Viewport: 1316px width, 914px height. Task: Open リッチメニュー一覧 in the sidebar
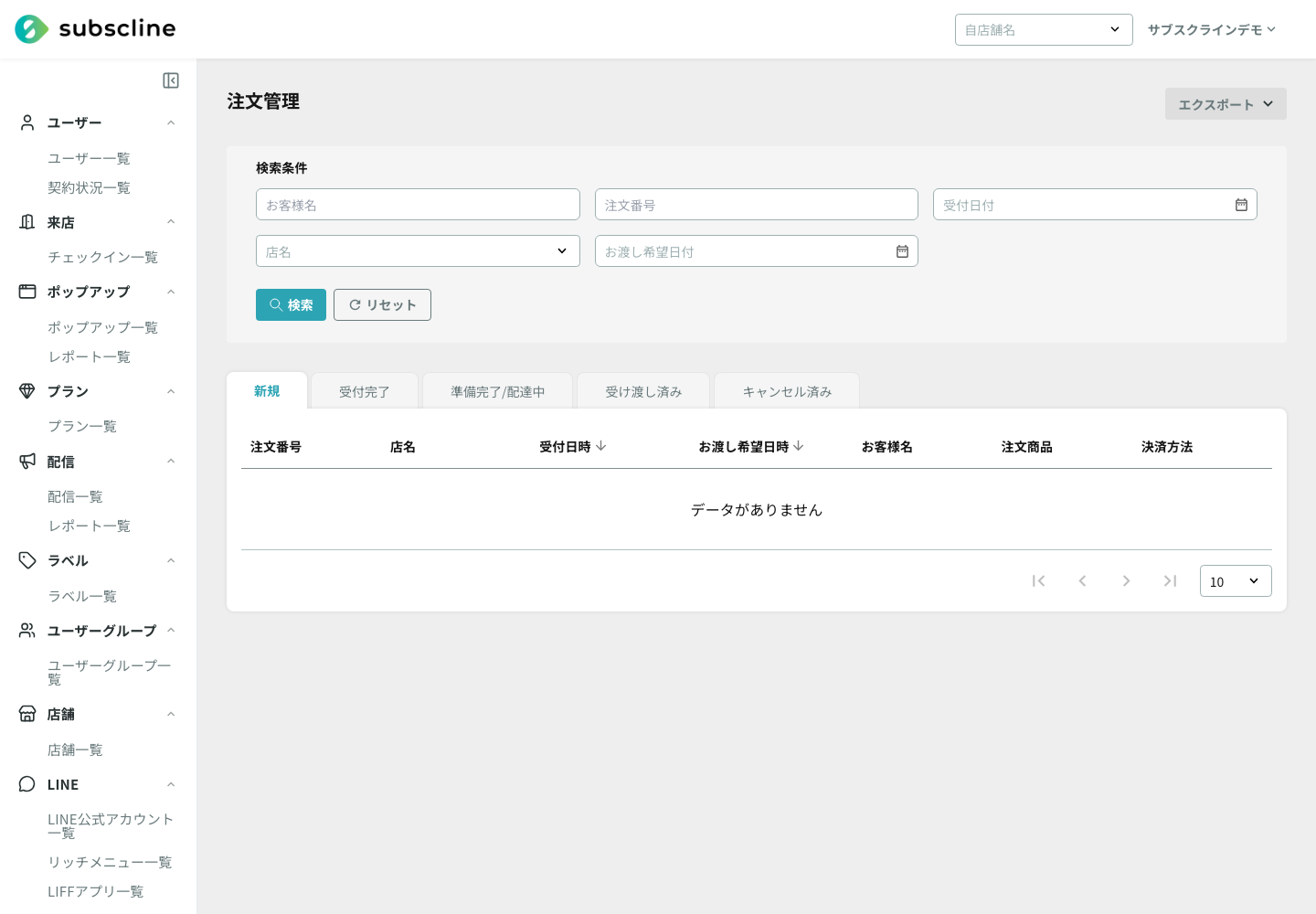click(110, 862)
